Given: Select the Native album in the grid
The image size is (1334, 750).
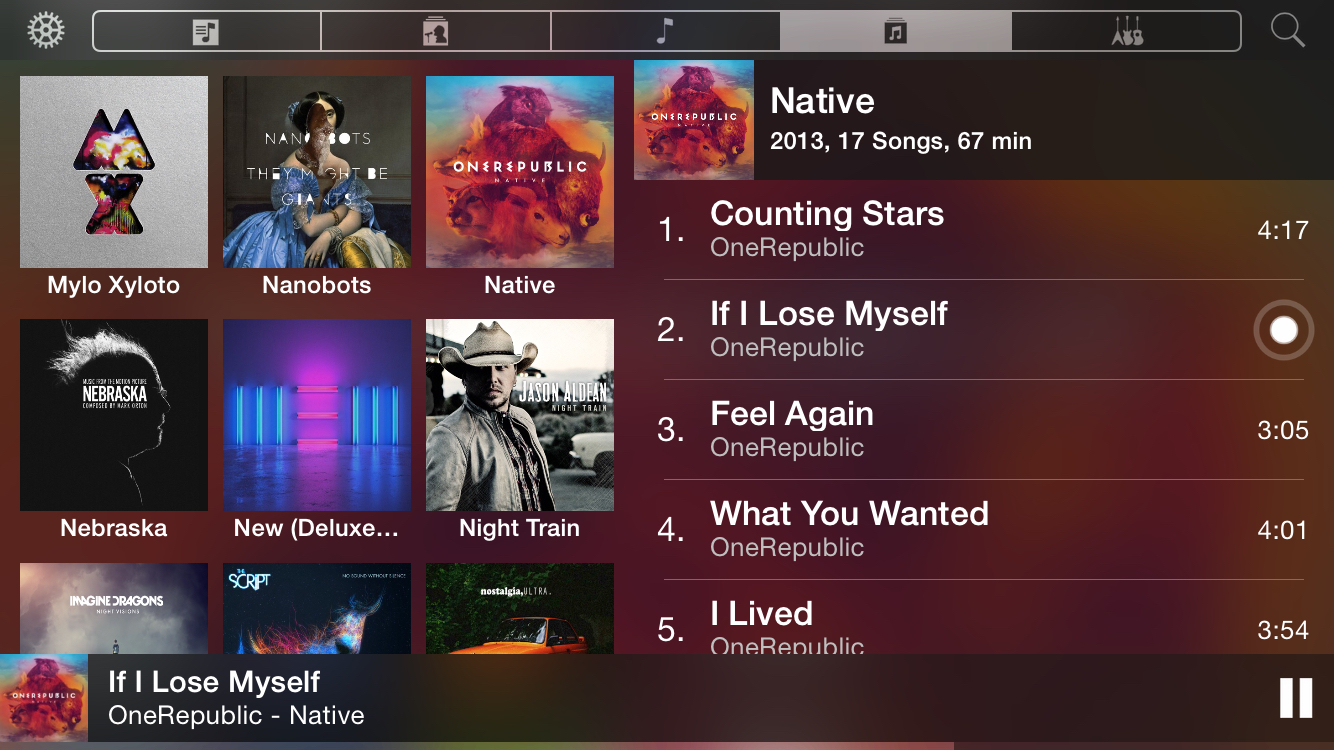Looking at the screenshot, I should (520, 172).
